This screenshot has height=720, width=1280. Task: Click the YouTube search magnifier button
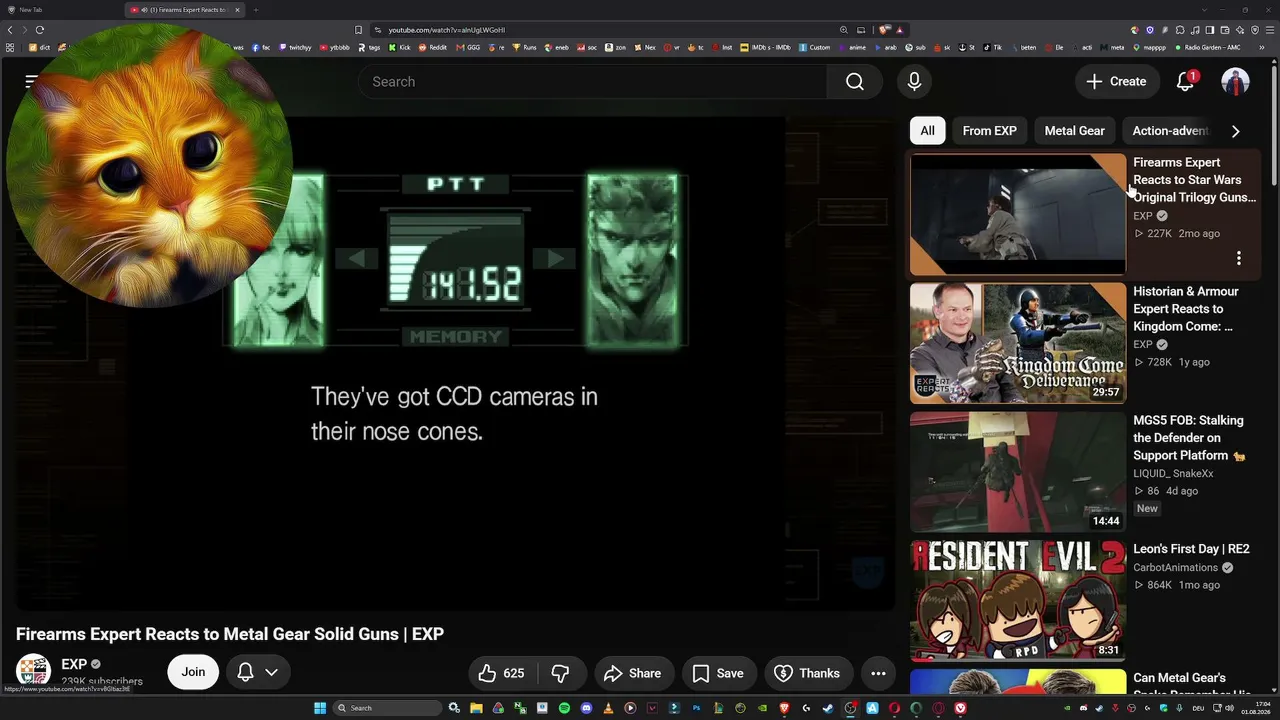[854, 82]
